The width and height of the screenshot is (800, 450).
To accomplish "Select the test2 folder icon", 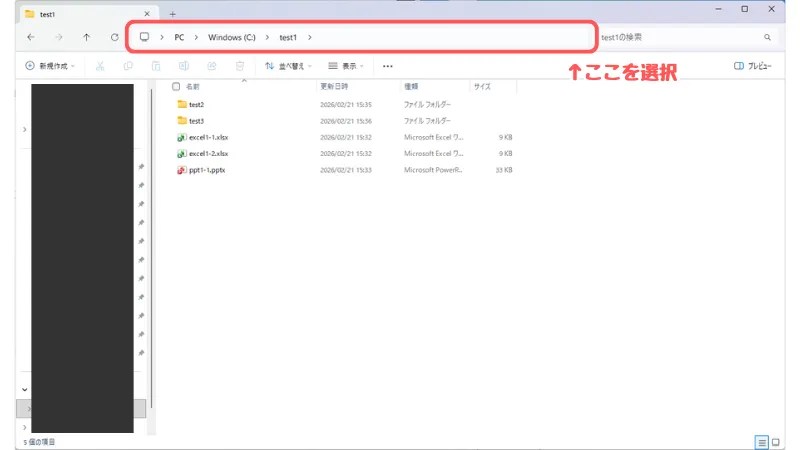I will [182, 104].
